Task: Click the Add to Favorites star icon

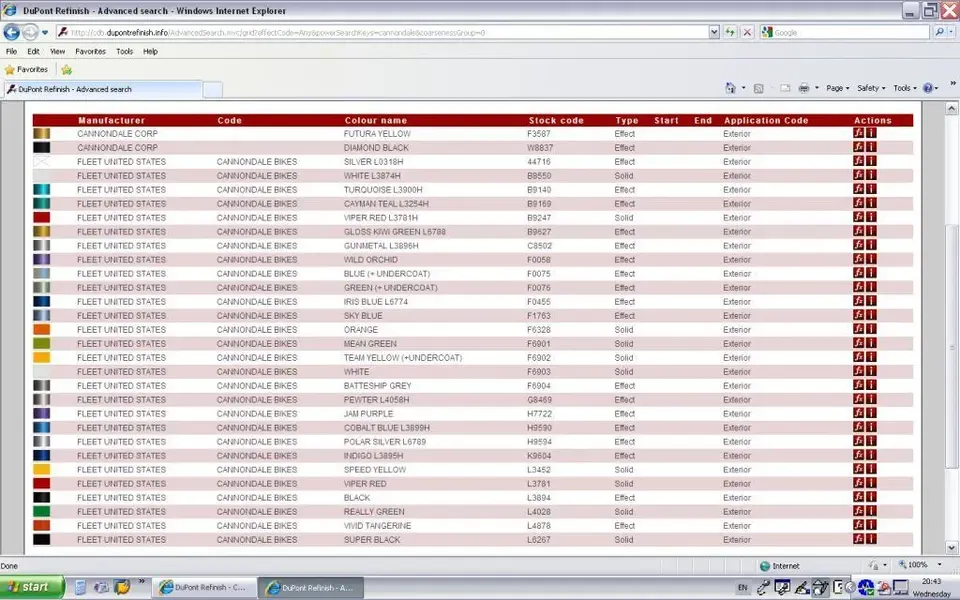Action: pos(67,70)
